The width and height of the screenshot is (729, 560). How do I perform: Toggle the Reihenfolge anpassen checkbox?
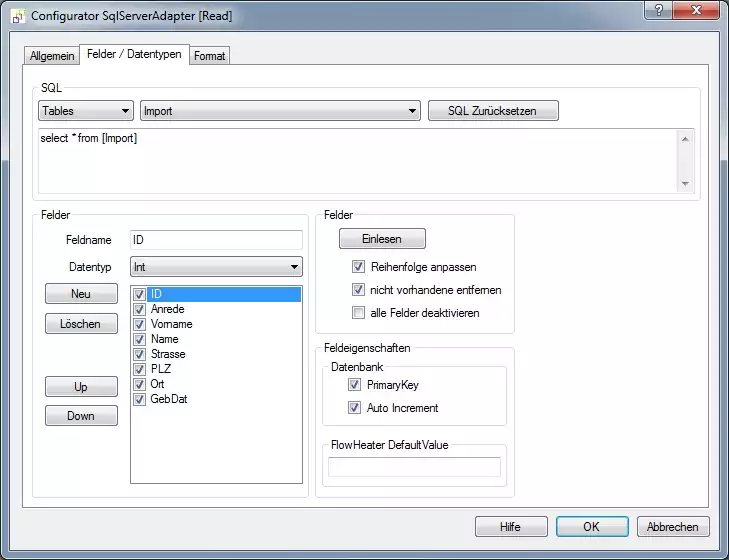pos(358,267)
